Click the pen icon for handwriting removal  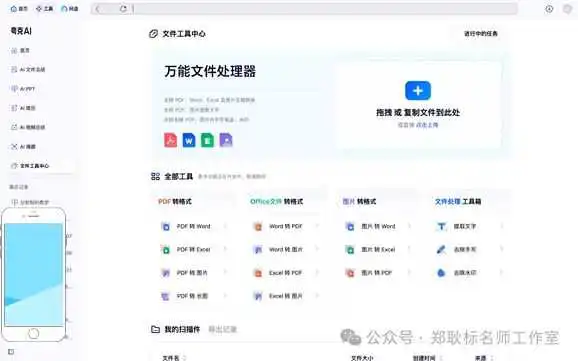[441, 250]
